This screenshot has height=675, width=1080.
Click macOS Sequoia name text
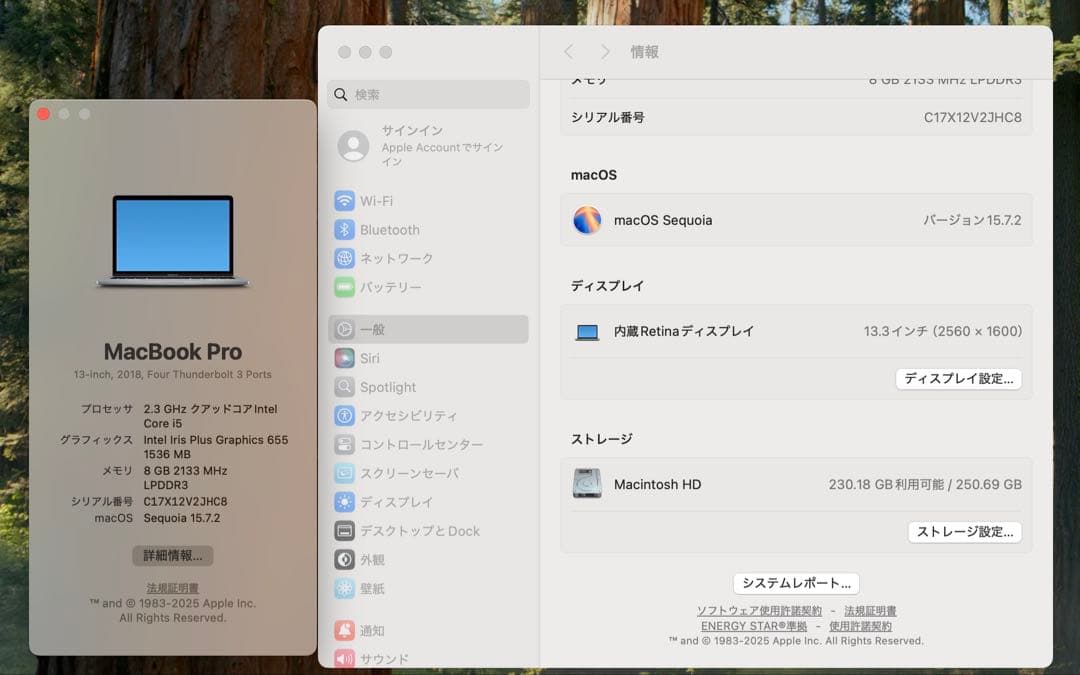tap(663, 220)
